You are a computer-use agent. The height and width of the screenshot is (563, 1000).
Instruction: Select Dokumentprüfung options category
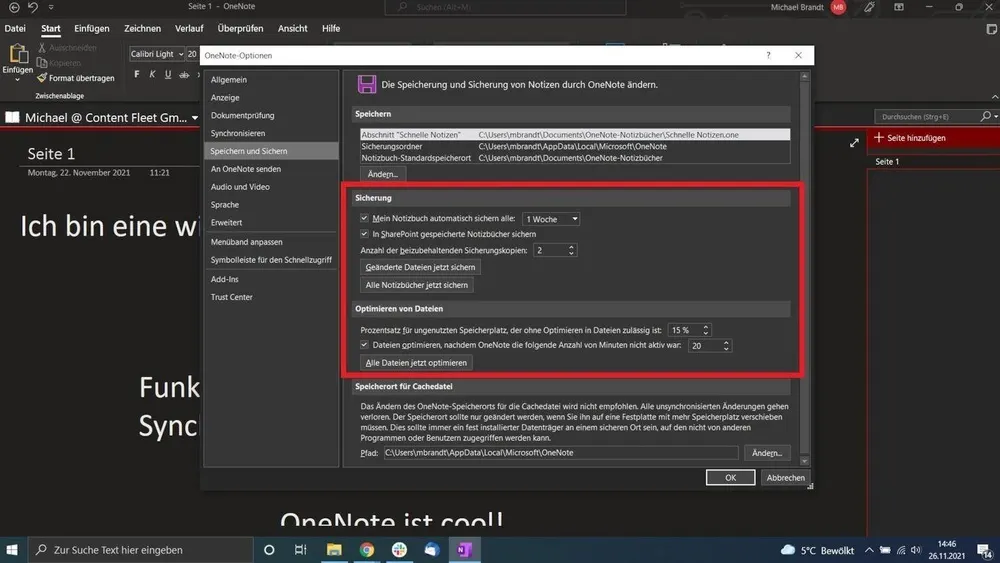click(271, 115)
